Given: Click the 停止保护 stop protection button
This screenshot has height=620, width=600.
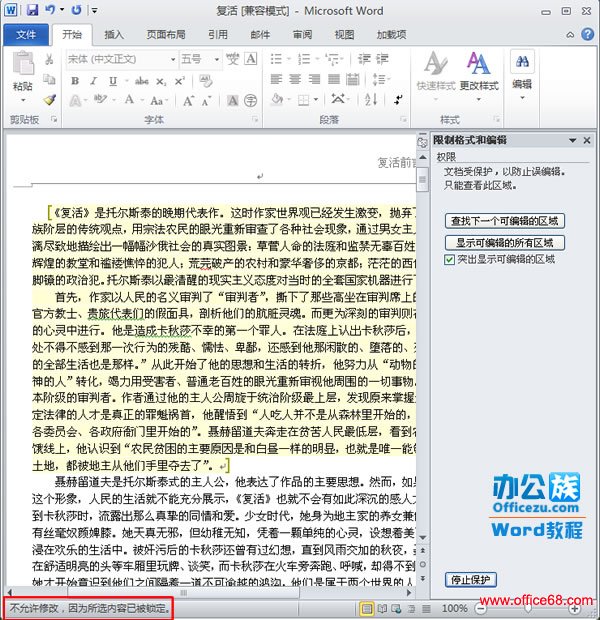Looking at the screenshot, I should (x=471, y=580).
